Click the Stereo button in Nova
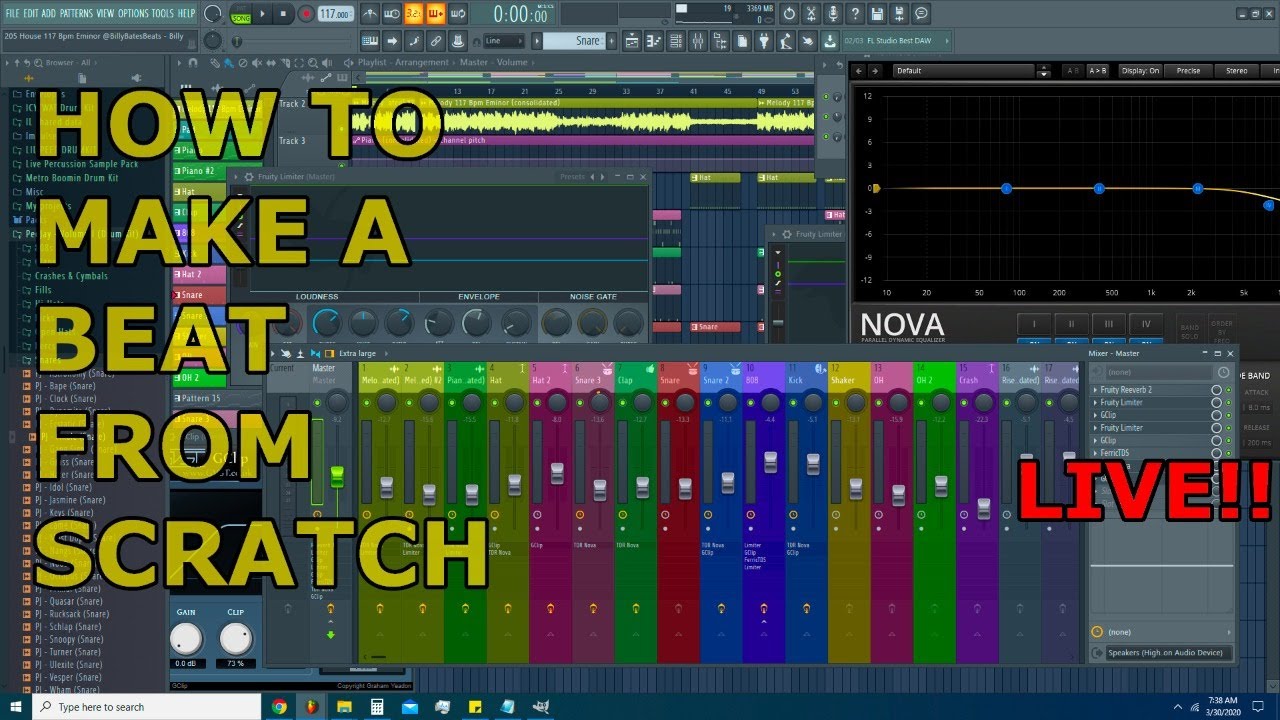1280x720 pixels. point(1237,71)
